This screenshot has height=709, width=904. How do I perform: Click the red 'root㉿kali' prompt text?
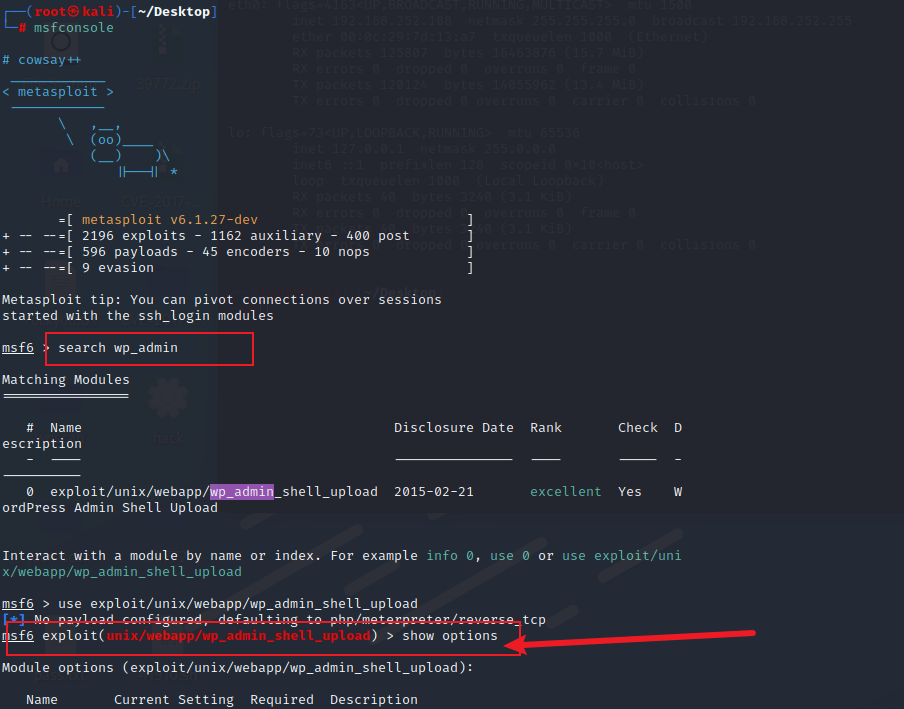(x=74, y=12)
